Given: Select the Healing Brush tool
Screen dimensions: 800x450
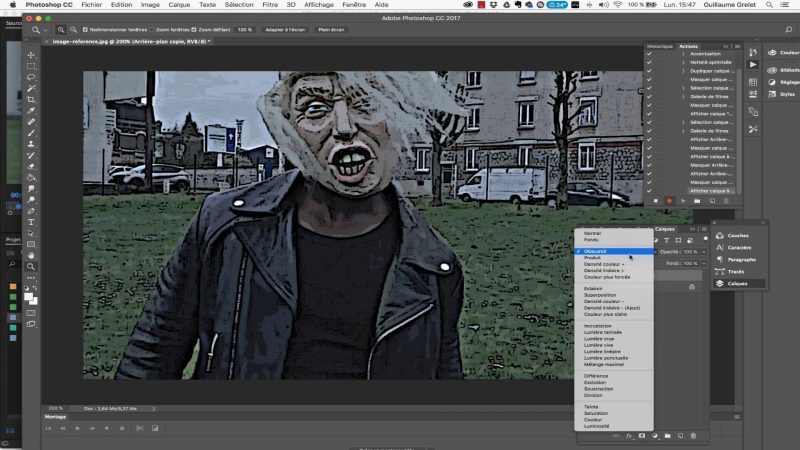Looking at the screenshot, I should tap(31, 122).
